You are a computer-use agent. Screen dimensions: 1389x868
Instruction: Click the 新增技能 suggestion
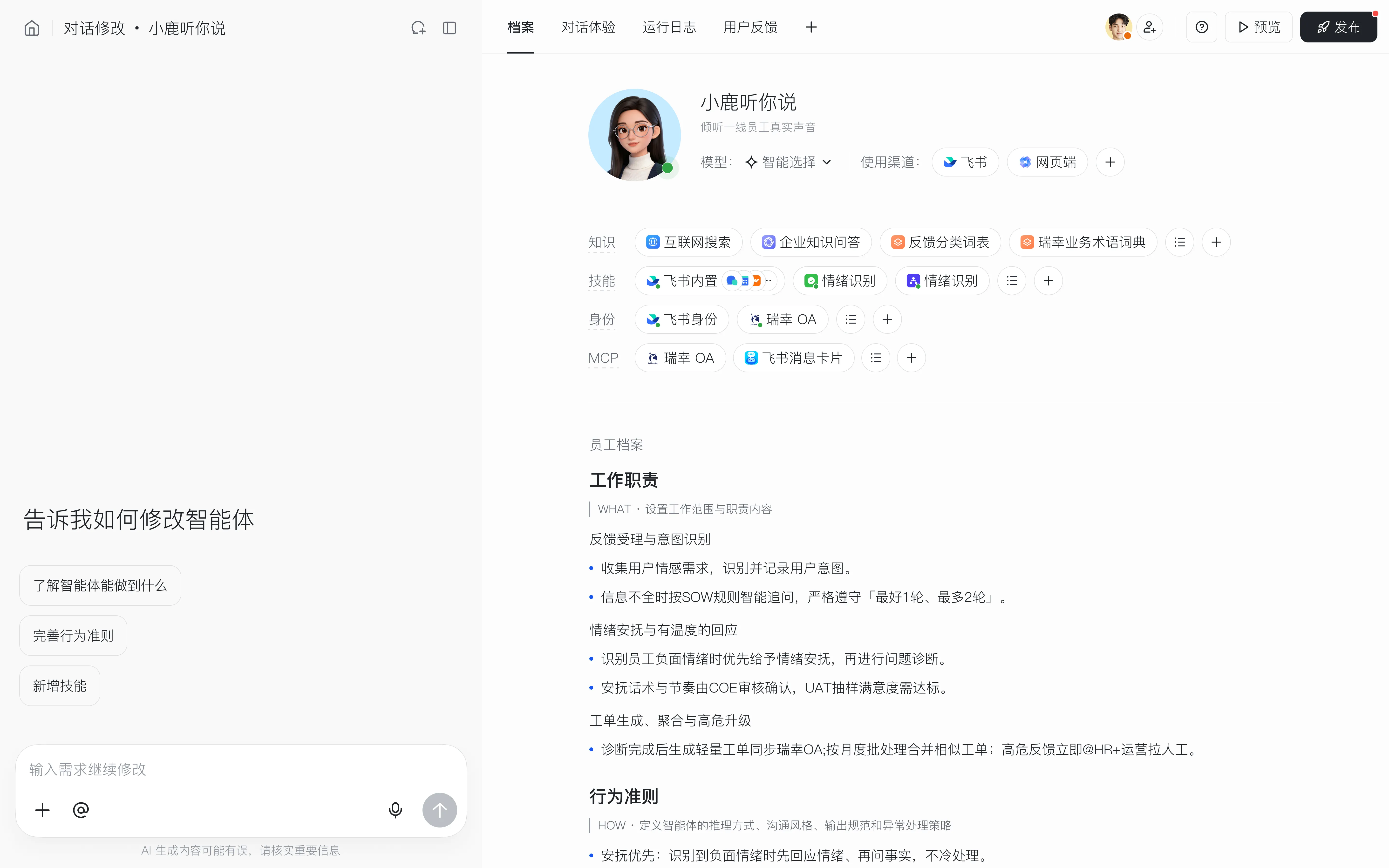[x=60, y=685]
